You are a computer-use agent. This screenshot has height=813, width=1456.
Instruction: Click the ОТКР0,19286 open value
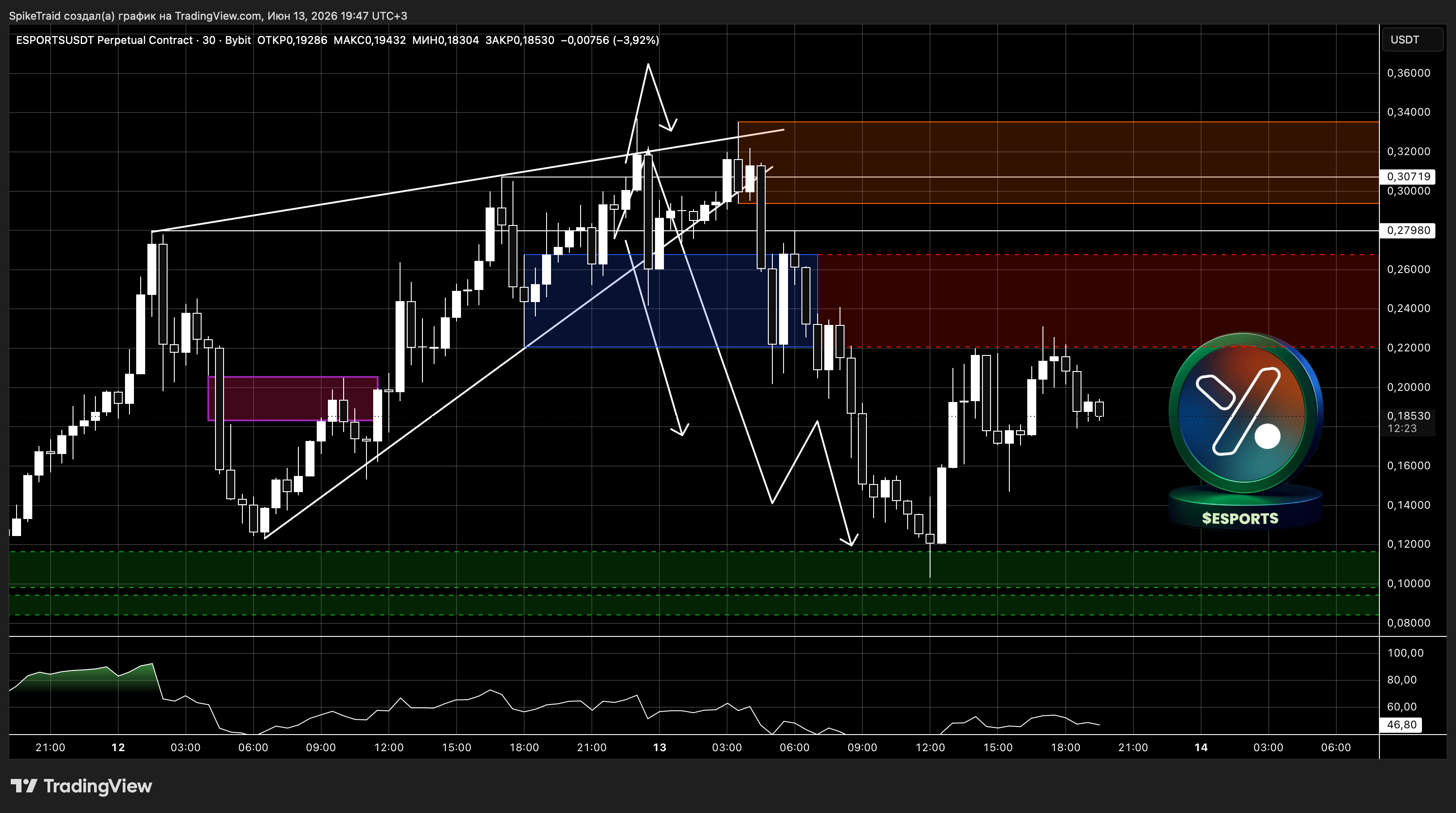click(x=292, y=40)
